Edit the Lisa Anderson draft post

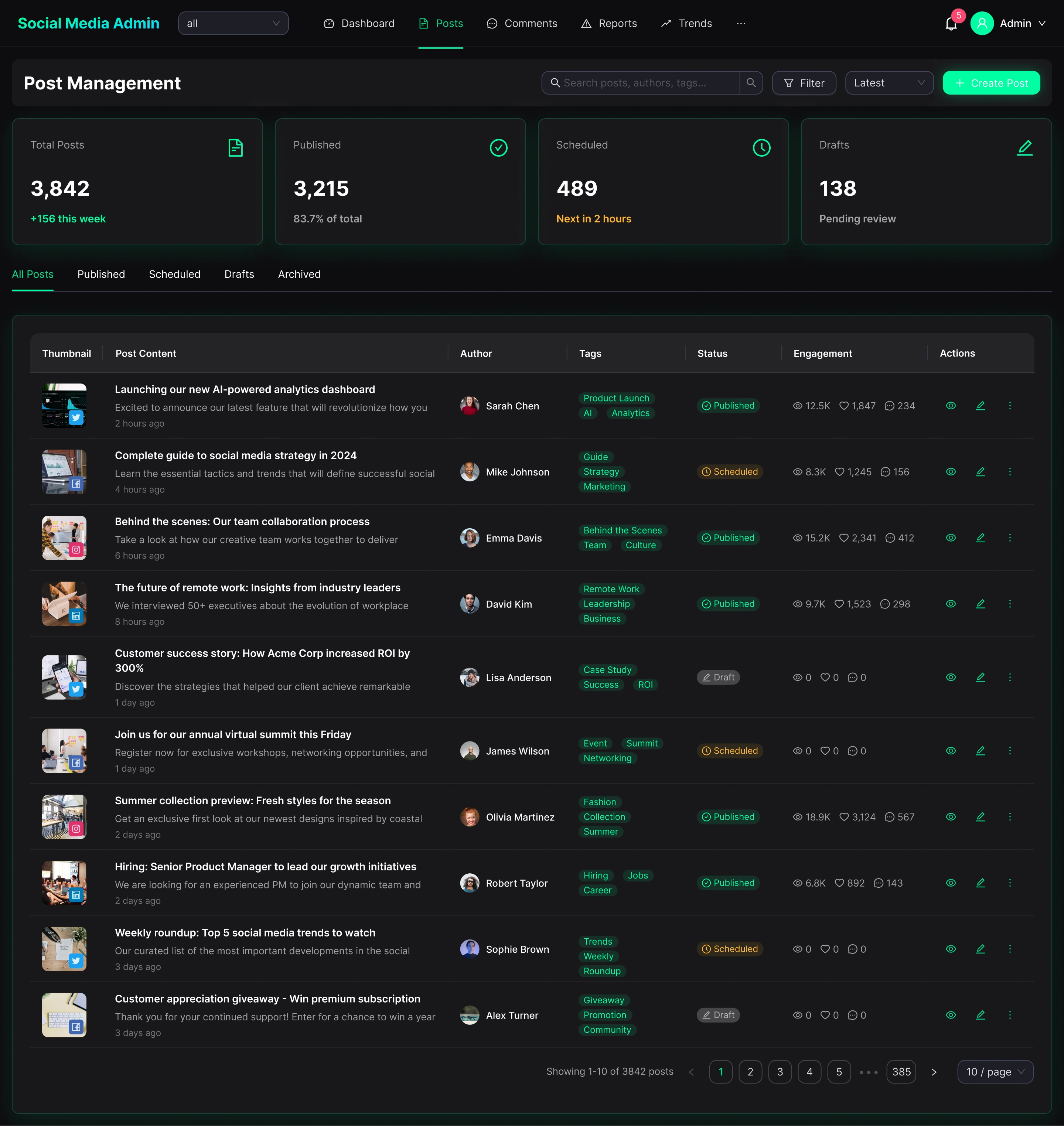pyautogui.click(x=980, y=677)
